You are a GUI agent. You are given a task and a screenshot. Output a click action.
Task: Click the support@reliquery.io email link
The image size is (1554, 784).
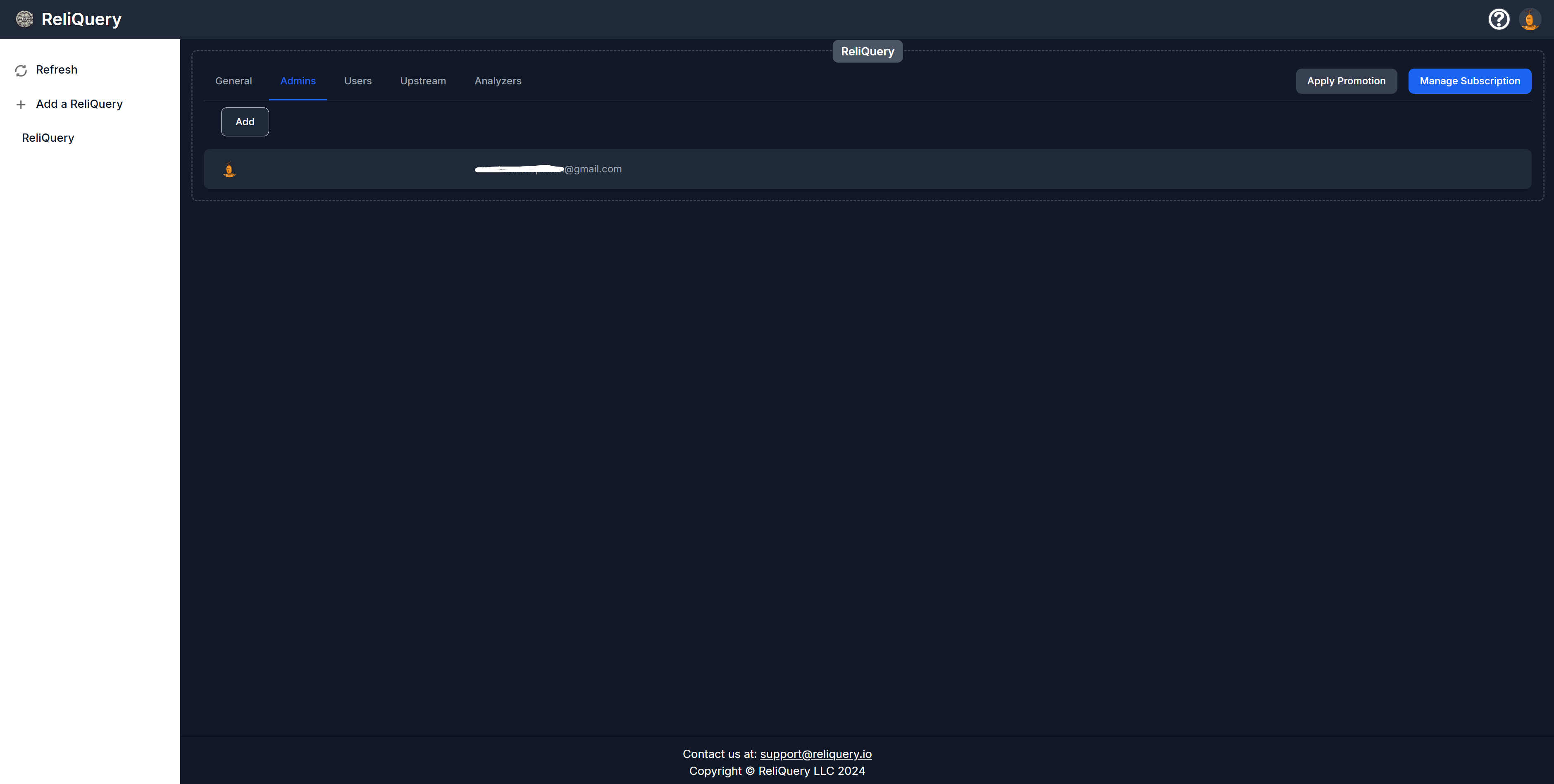click(815, 754)
